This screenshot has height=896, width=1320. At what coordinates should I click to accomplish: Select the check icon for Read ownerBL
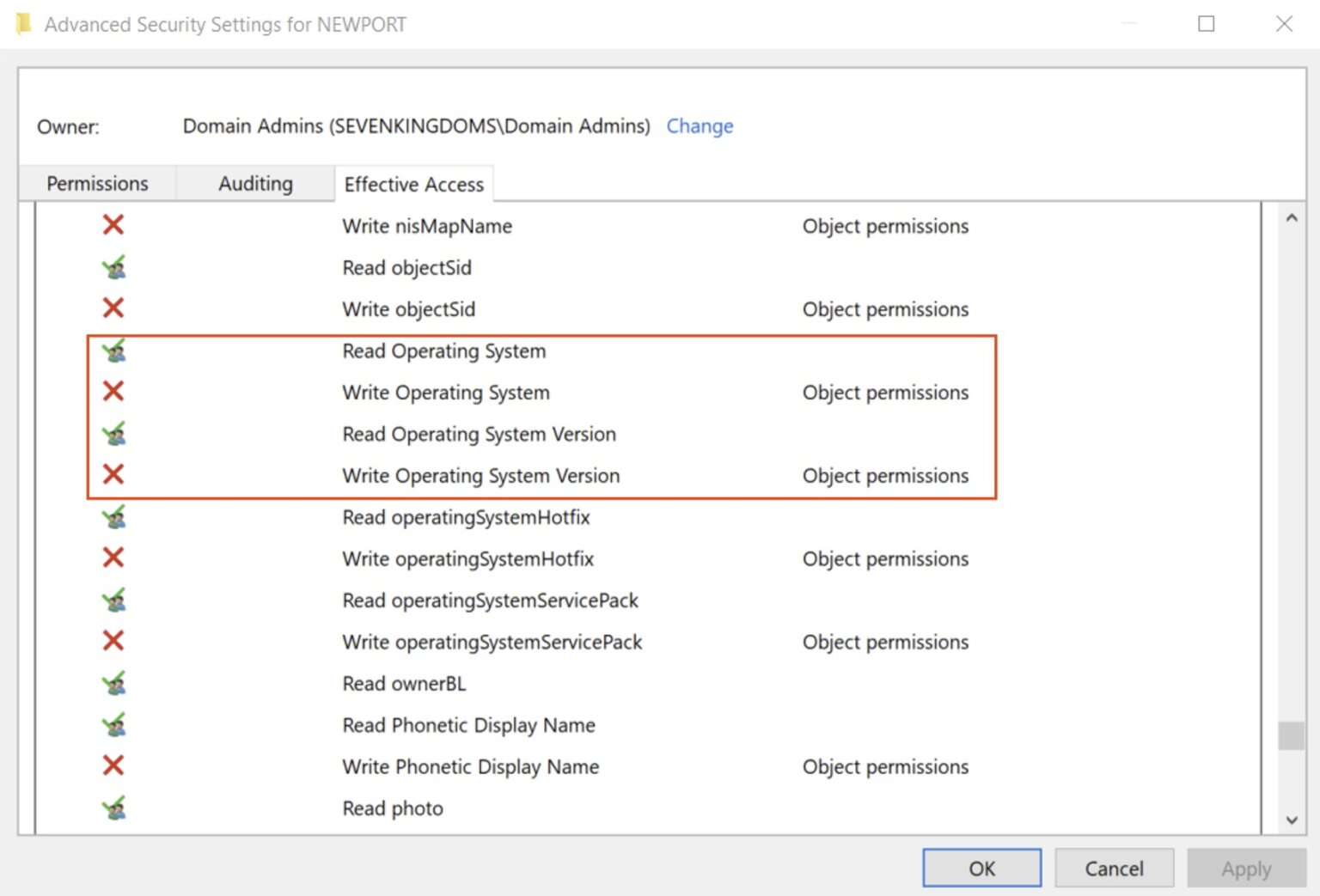(114, 683)
